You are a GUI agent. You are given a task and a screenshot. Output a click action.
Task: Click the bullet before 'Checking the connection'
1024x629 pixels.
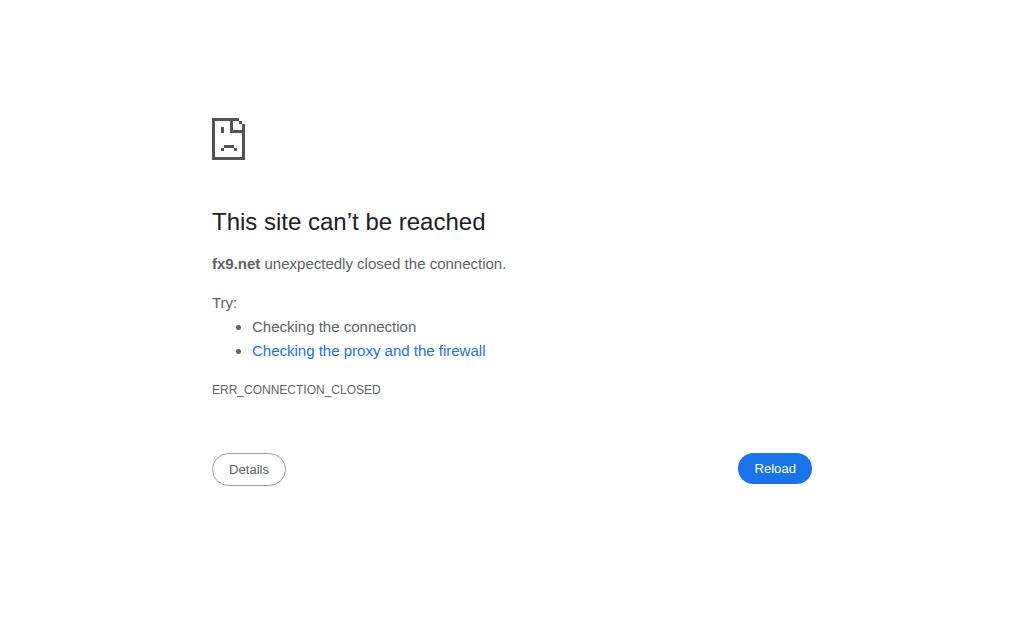[238, 327]
